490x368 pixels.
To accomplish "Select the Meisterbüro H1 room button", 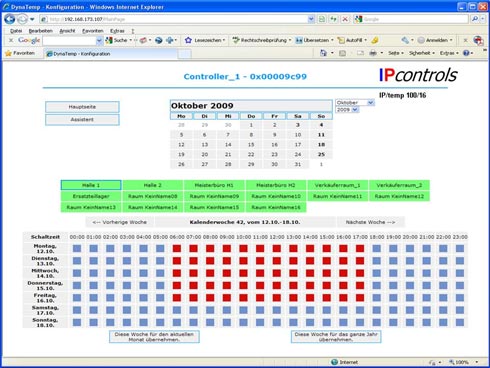I will 214,185.
